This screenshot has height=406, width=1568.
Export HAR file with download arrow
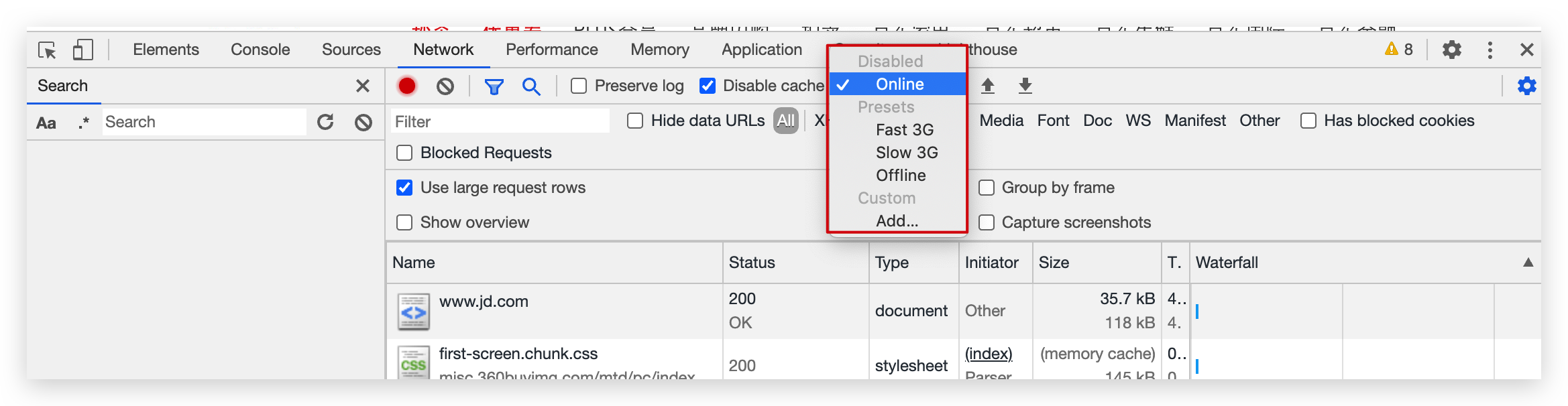click(1025, 86)
